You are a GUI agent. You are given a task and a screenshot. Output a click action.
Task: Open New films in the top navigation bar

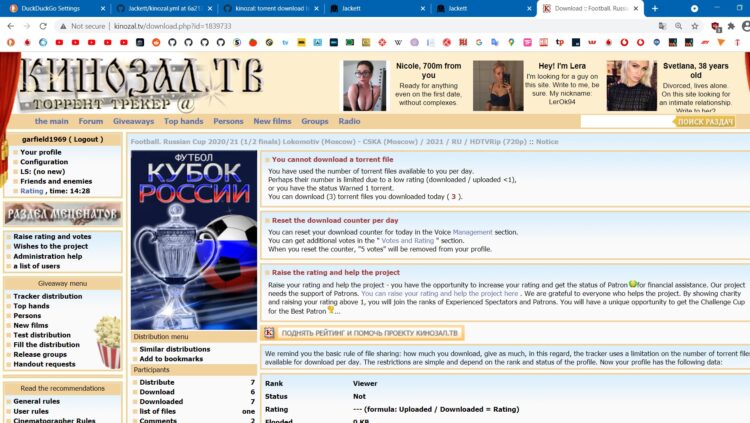point(272,122)
